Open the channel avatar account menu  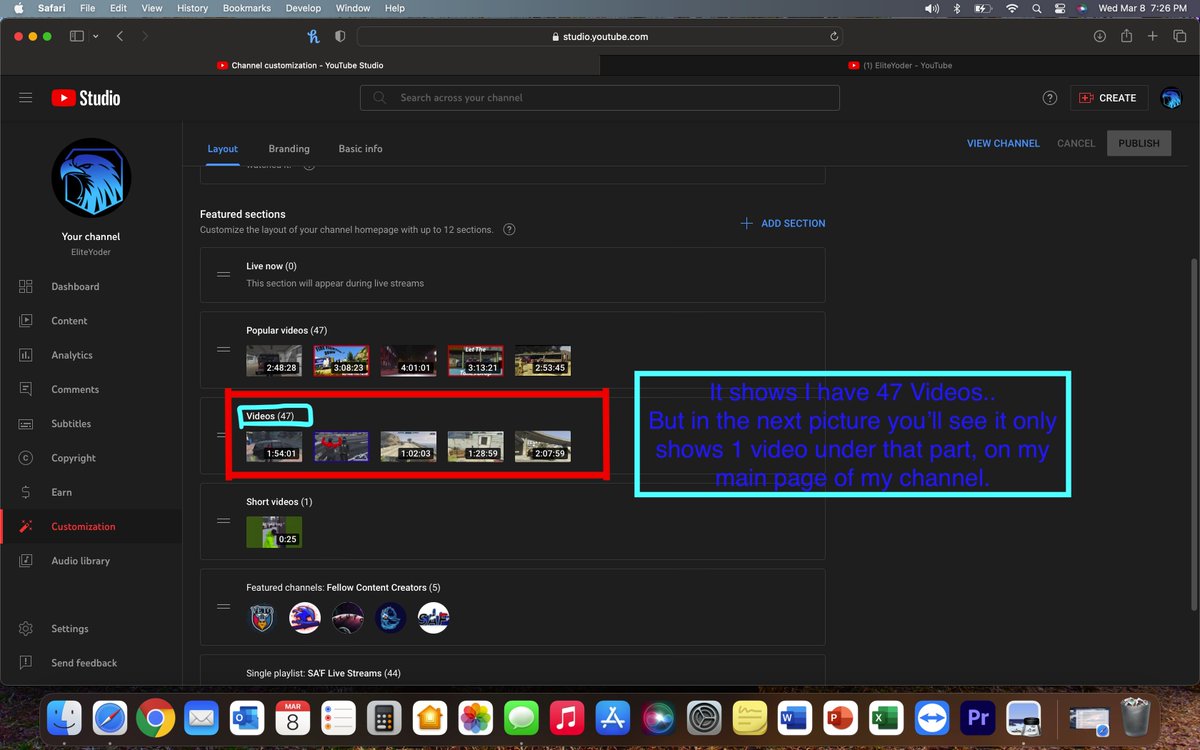(1171, 98)
